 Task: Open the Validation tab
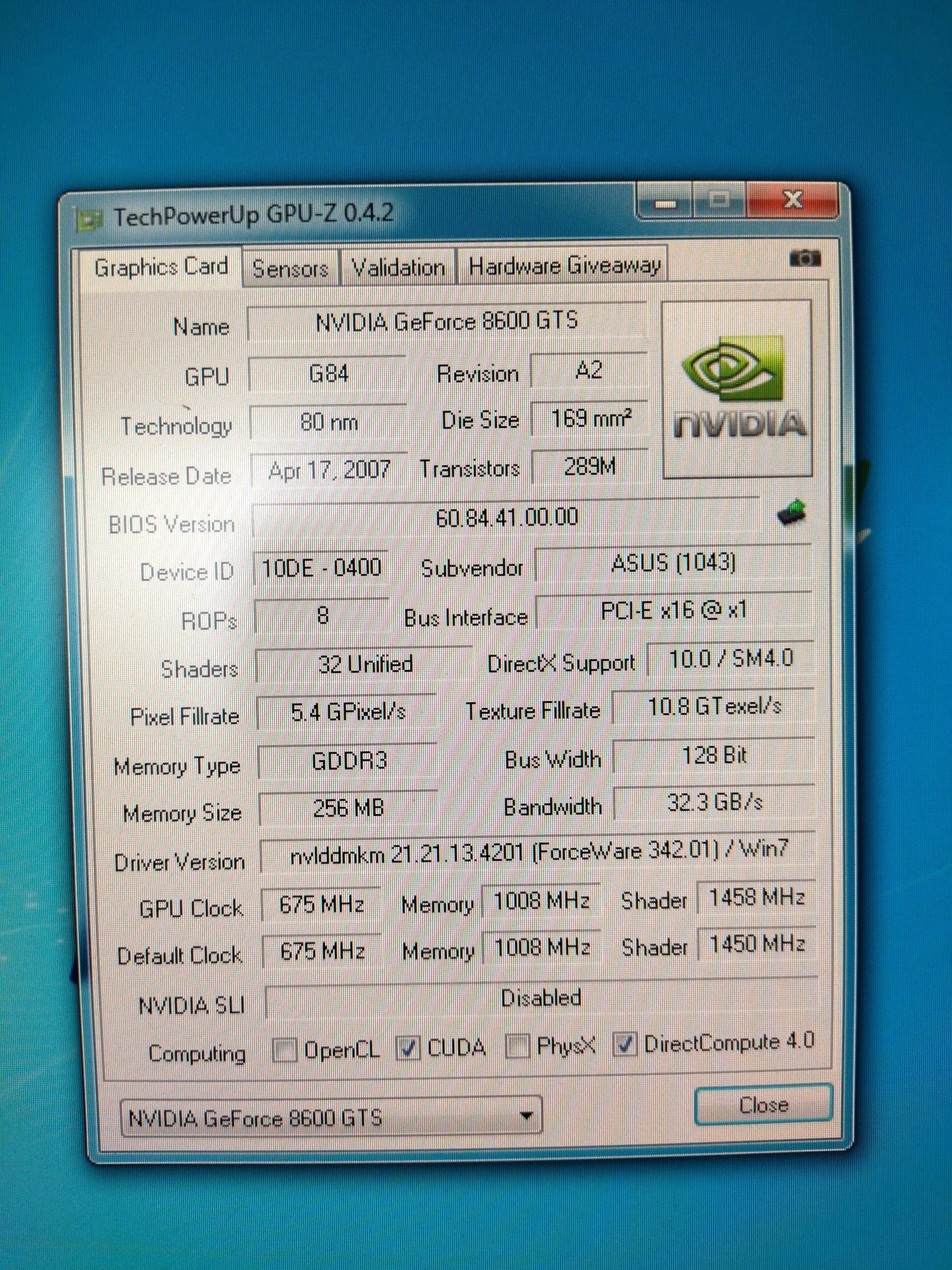pos(398,268)
